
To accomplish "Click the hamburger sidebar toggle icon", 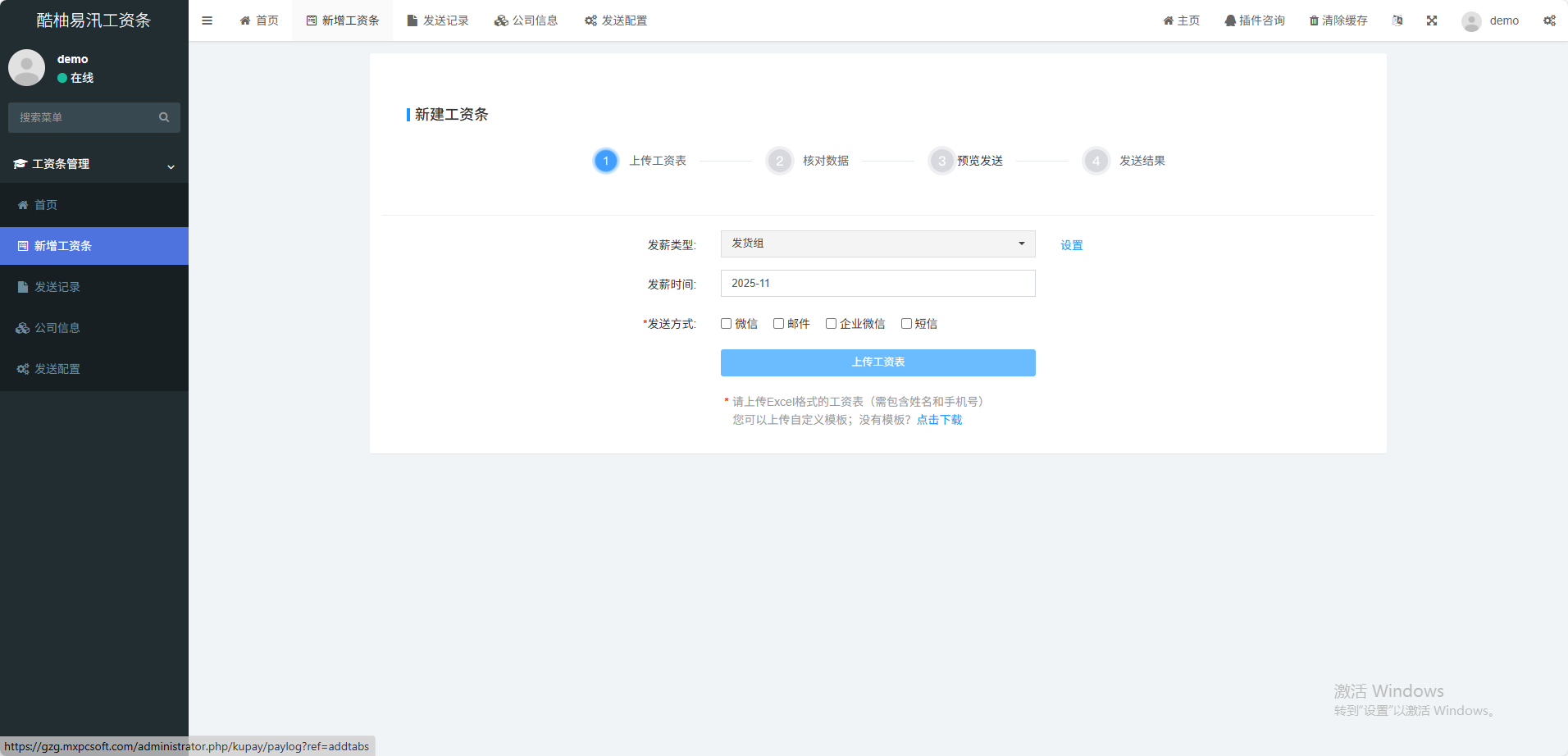I will pos(207,20).
